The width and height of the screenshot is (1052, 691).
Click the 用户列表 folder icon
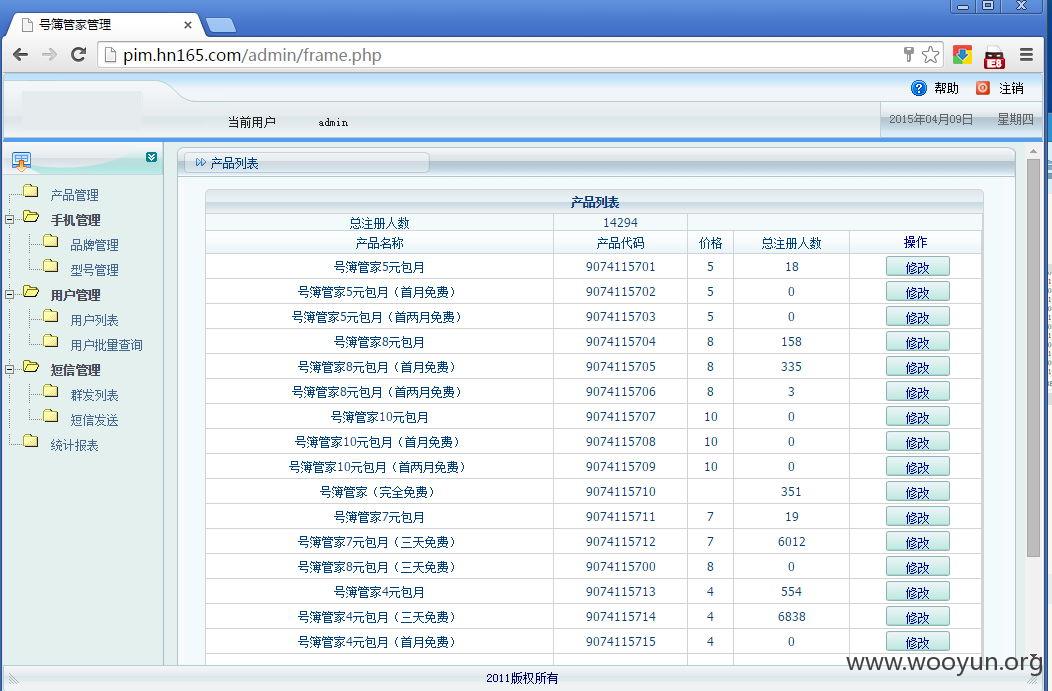(x=51, y=315)
